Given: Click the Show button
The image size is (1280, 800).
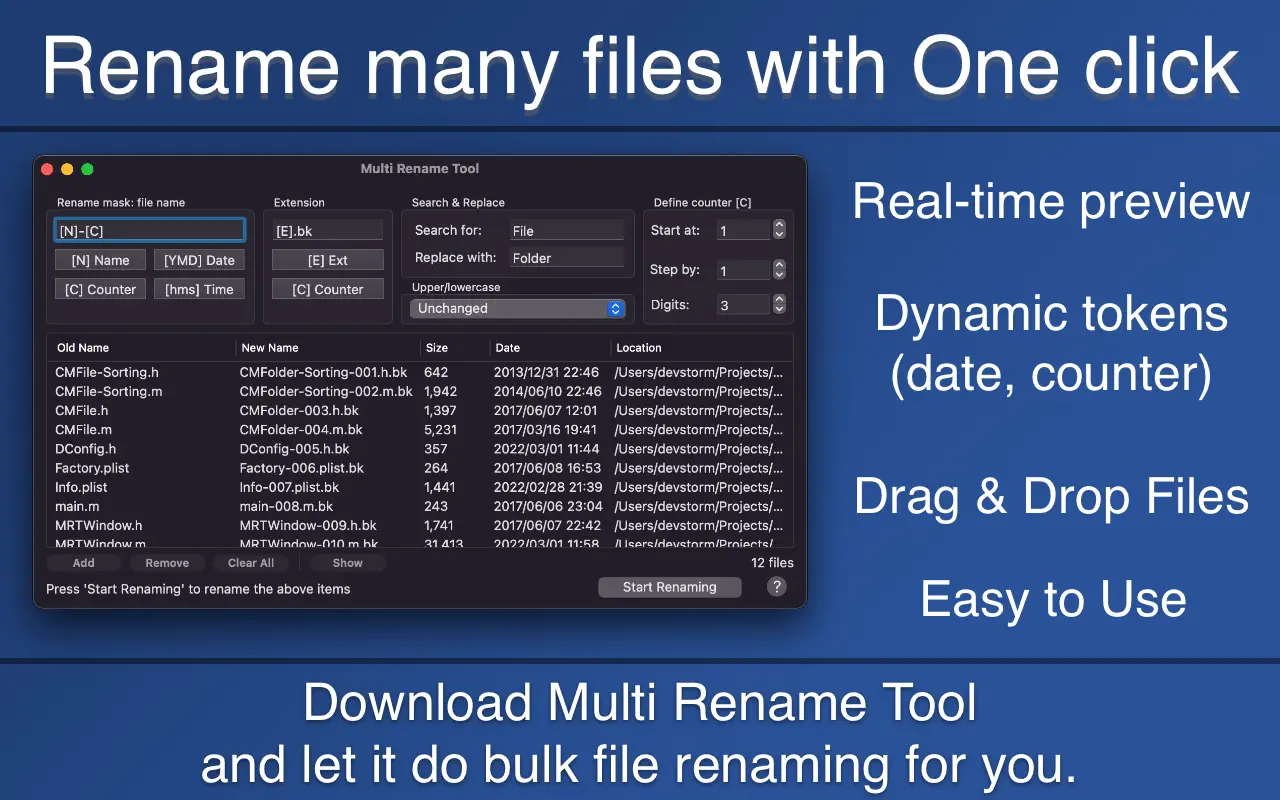Looking at the screenshot, I should coord(348,563).
